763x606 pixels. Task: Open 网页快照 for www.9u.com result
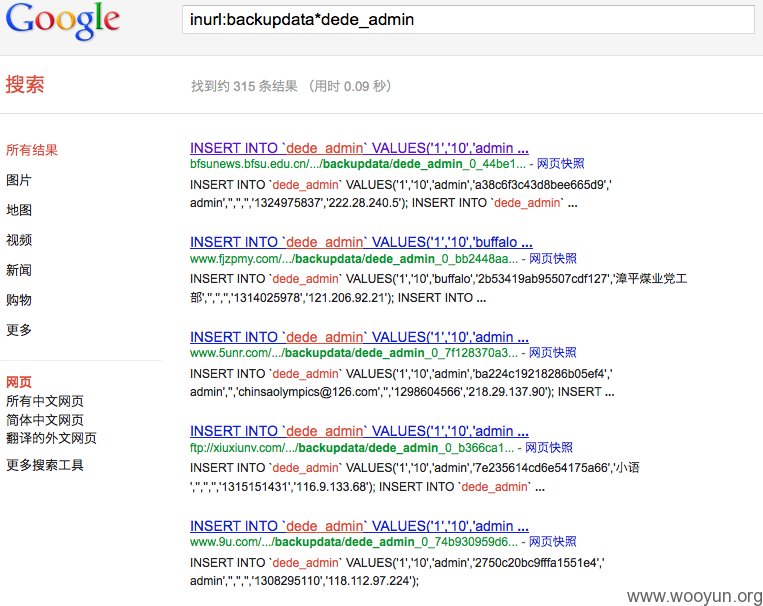(x=552, y=542)
